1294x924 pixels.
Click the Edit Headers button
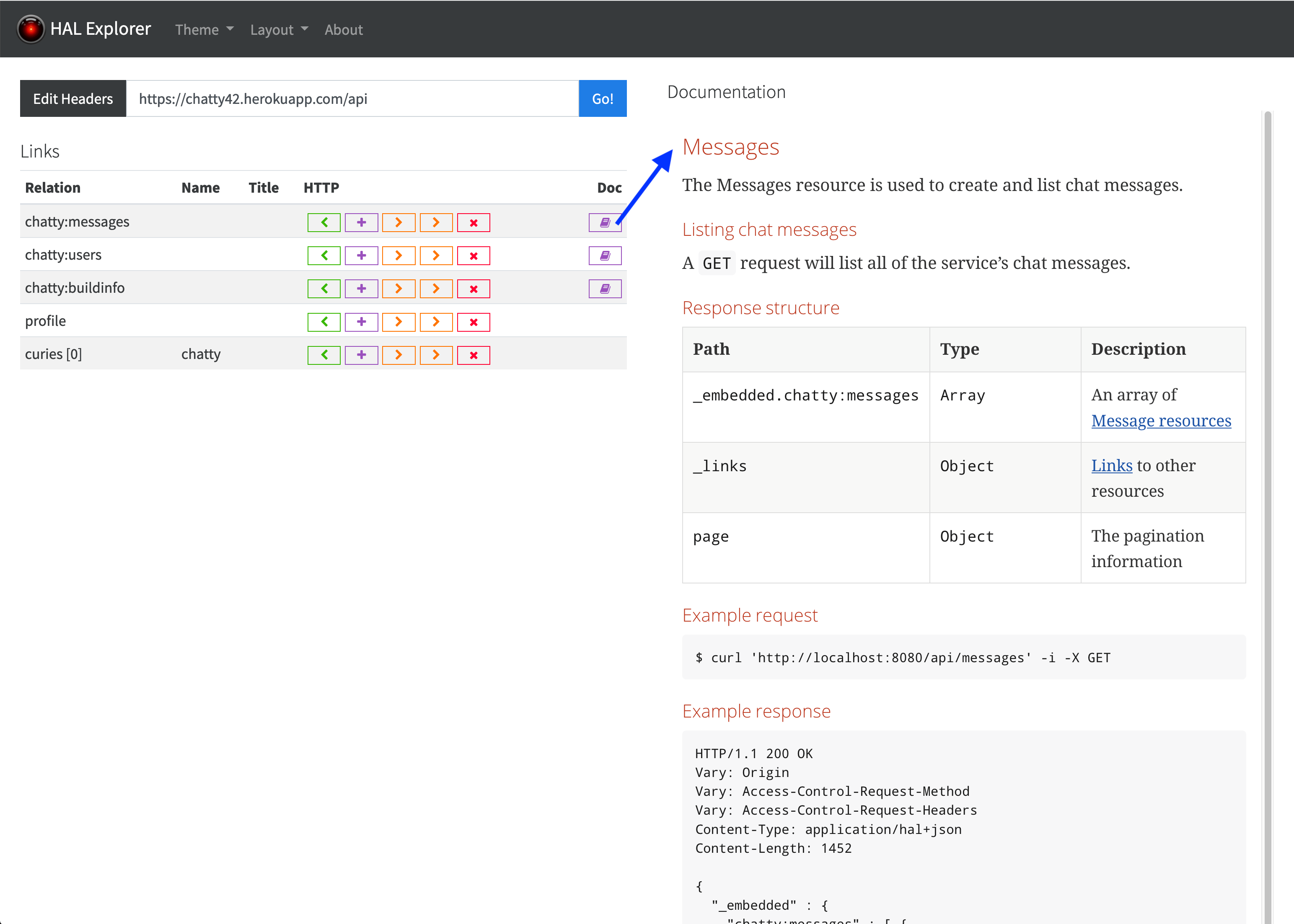coord(73,98)
